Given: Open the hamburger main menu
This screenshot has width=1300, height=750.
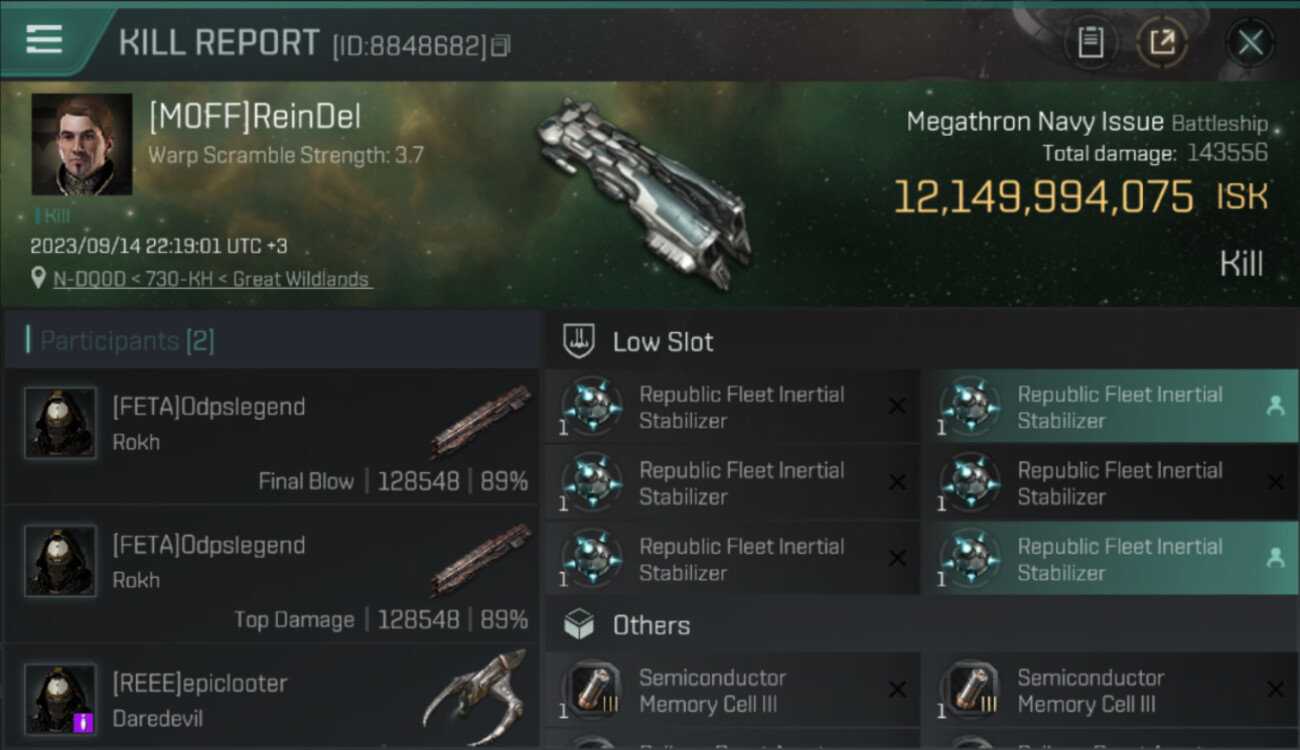Looking at the screenshot, I should [x=44, y=40].
